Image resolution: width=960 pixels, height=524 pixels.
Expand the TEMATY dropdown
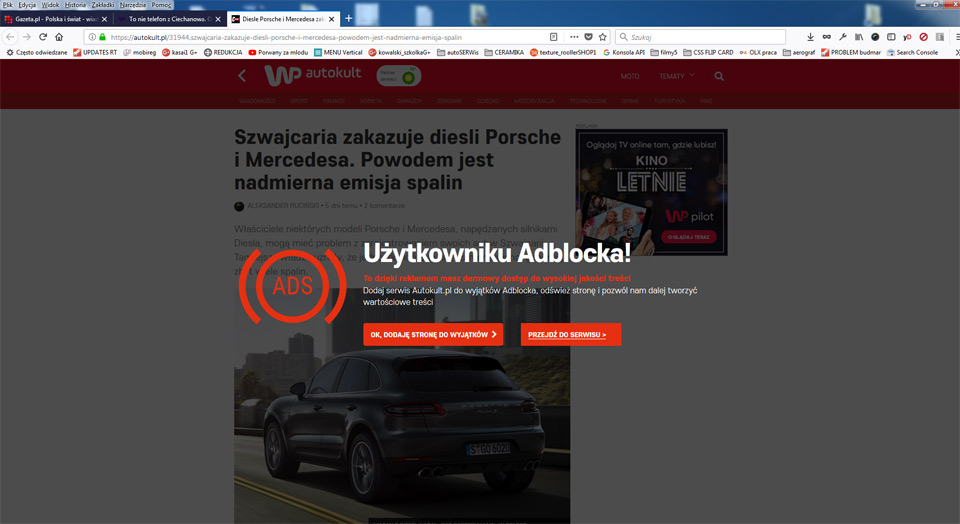677,76
